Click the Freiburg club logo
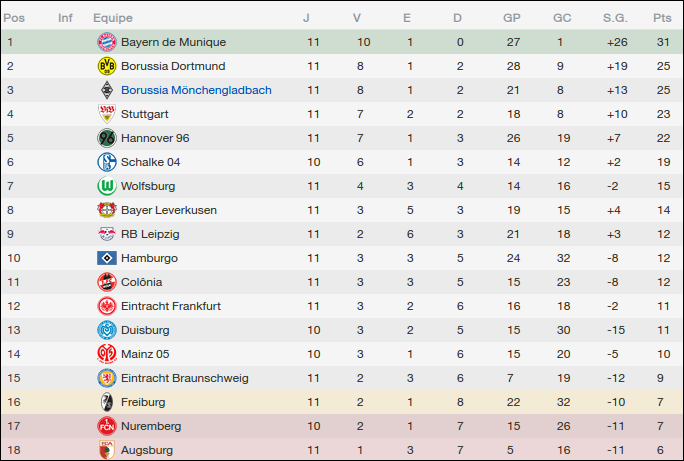 [106, 402]
